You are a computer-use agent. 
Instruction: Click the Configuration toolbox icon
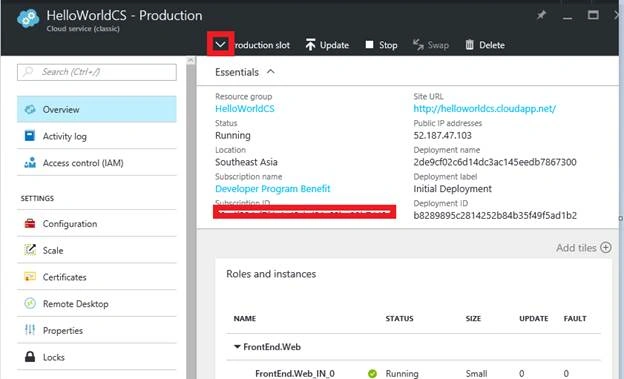tap(30, 223)
